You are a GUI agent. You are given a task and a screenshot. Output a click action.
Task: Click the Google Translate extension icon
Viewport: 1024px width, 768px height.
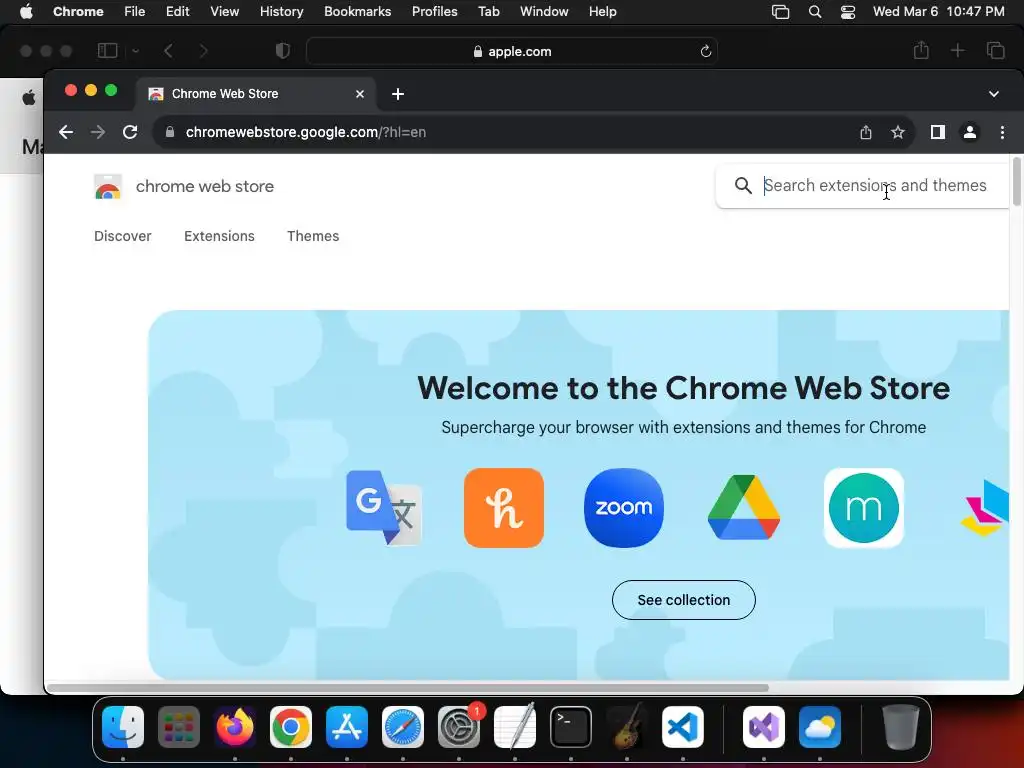click(384, 508)
